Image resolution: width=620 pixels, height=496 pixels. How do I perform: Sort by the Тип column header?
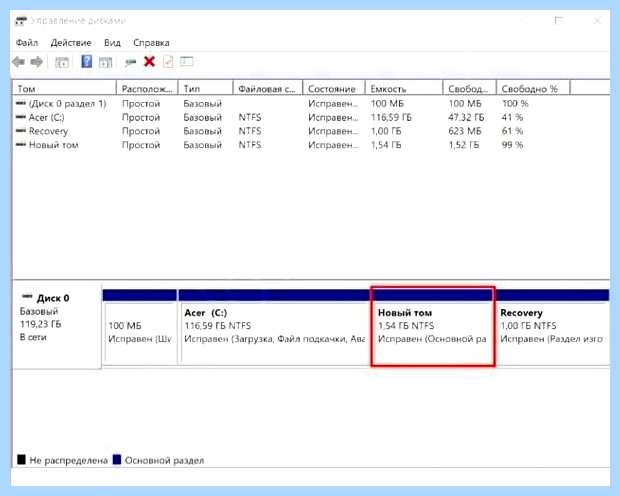[x=206, y=89]
